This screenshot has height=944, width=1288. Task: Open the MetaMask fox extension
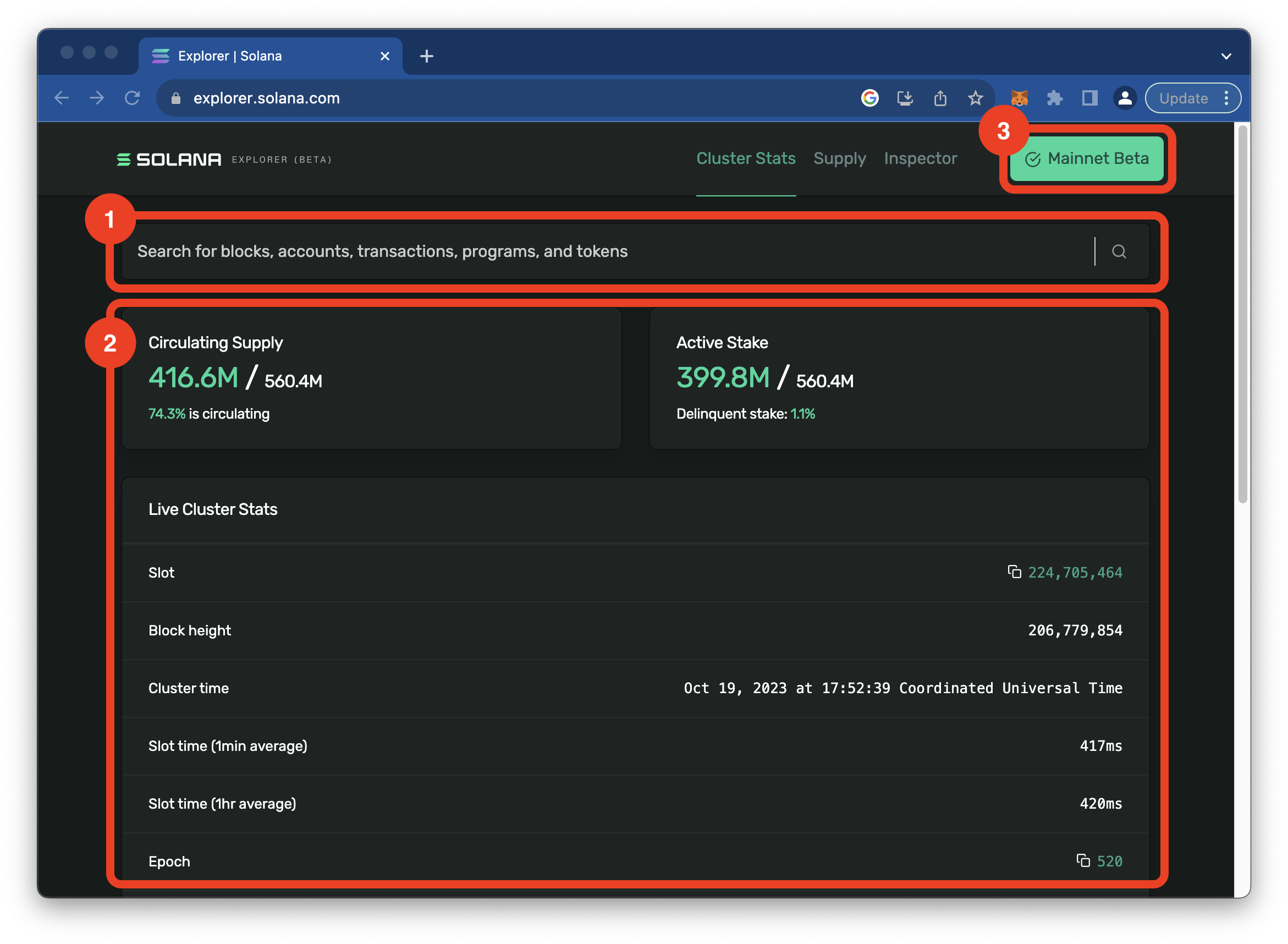click(x=1020, y=98)
